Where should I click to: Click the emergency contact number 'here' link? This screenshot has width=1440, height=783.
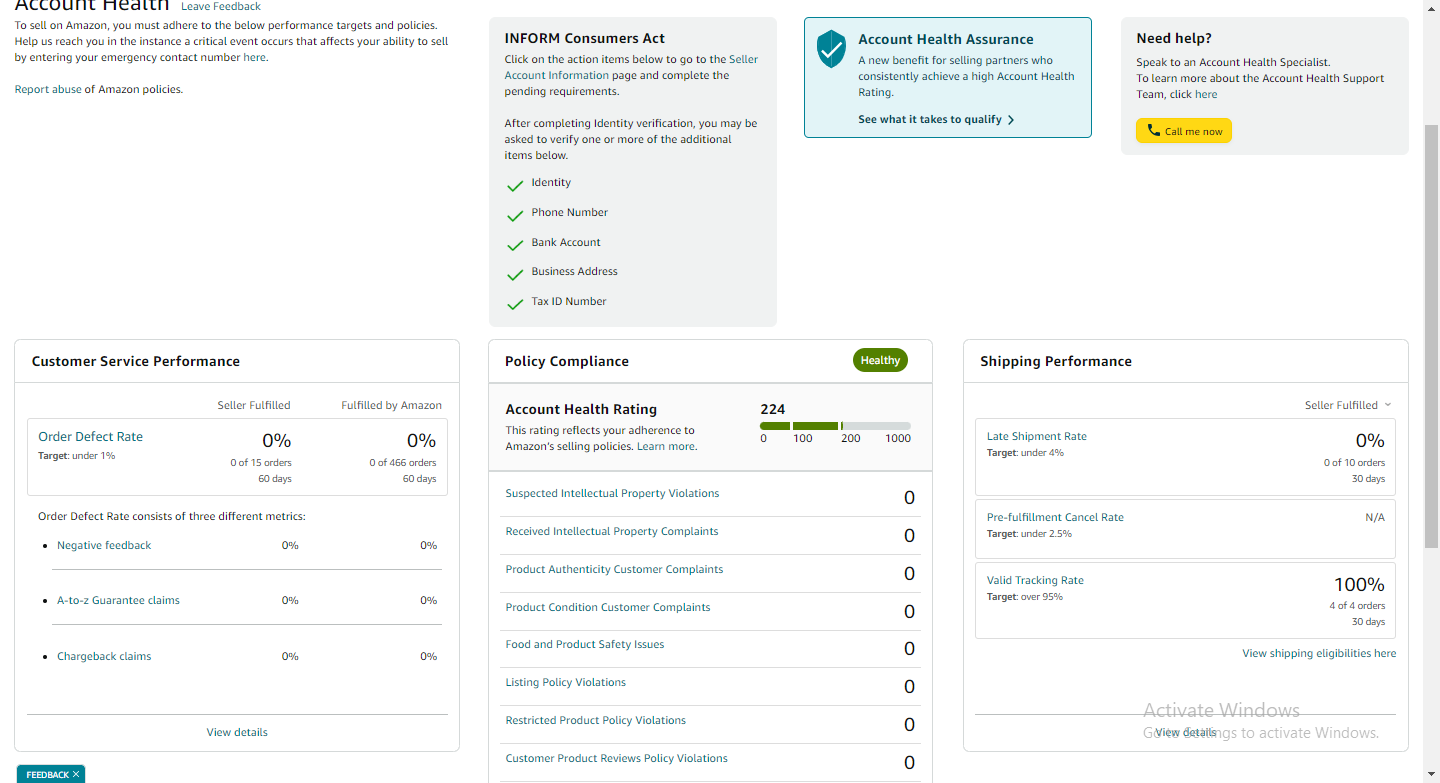click(255, 57)
